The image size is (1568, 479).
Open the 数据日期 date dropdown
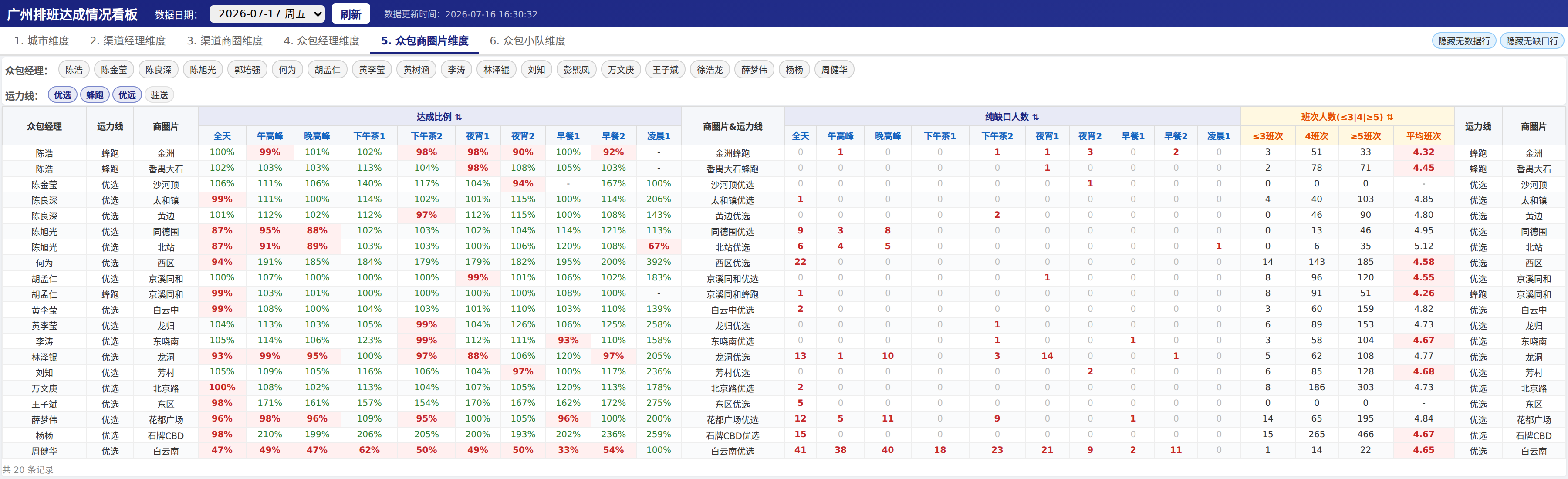pos(267,13)
